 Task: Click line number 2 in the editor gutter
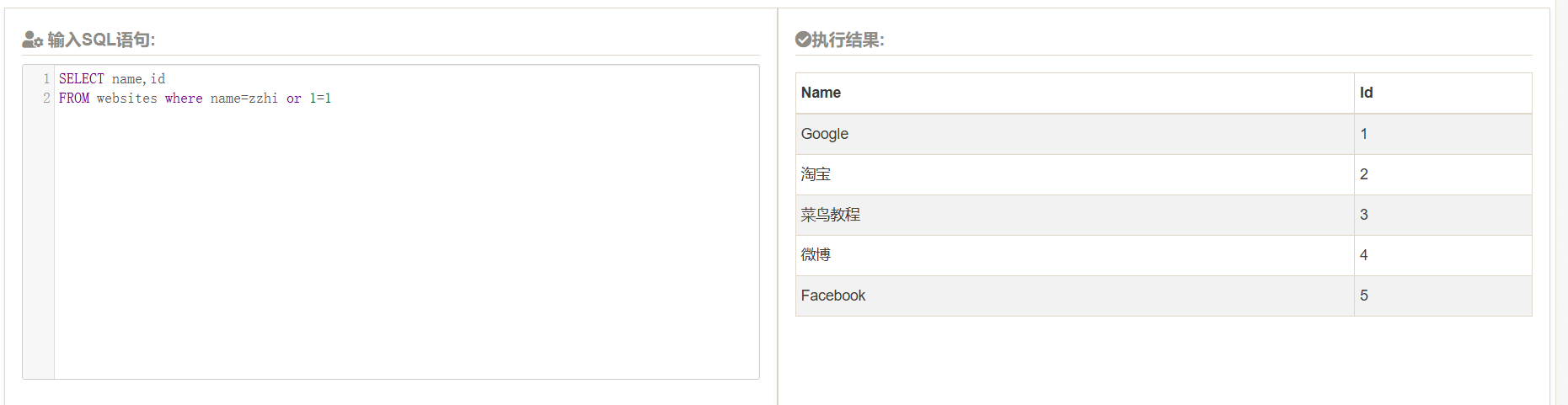tap(46, 99)
